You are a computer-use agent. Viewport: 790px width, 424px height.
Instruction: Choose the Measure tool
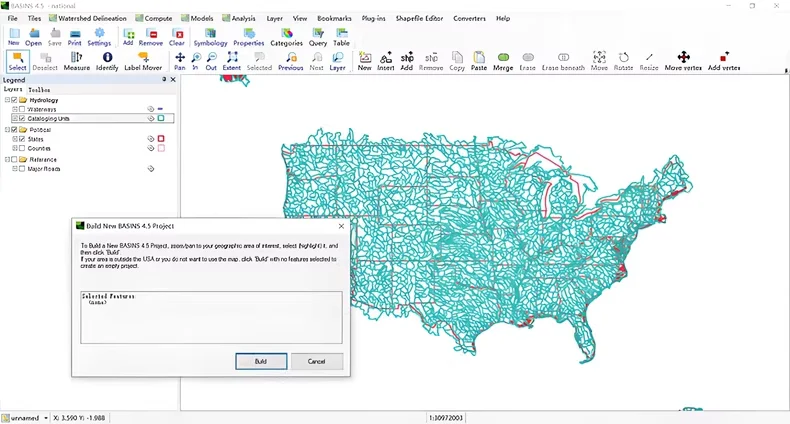point(77,61)
